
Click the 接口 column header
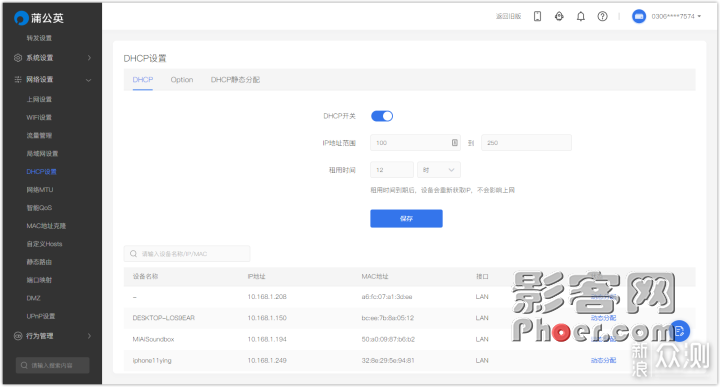482,277
